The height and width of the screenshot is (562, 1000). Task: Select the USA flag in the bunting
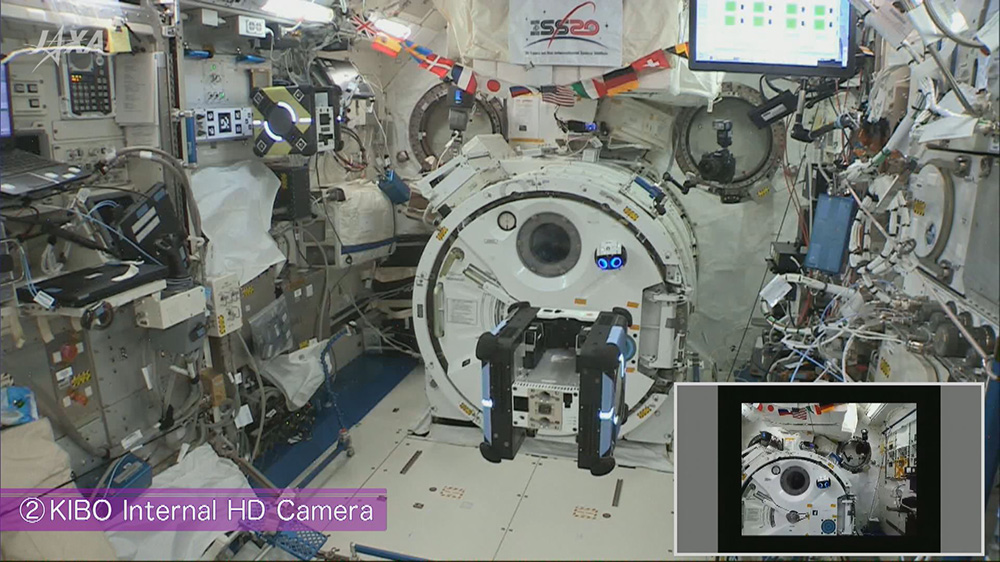(x=558, y=95)
